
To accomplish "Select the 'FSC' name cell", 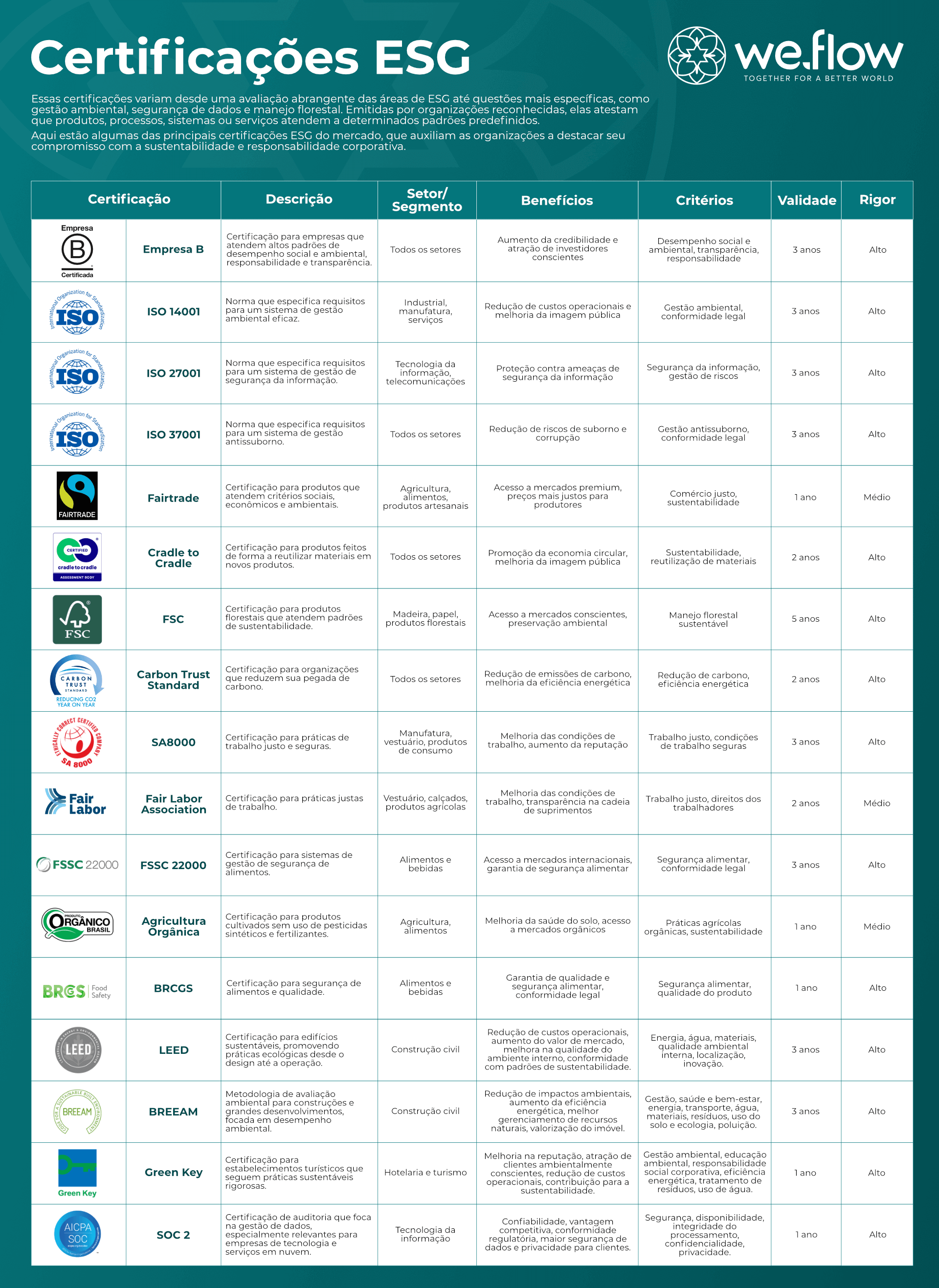I will coord(173,619).
